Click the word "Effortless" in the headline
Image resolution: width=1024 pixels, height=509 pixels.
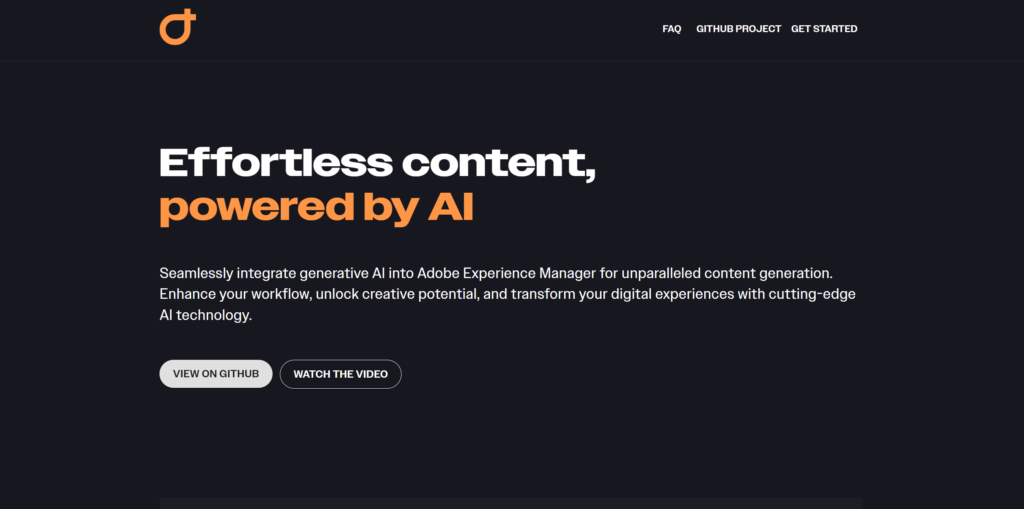[x=274, y=162]
